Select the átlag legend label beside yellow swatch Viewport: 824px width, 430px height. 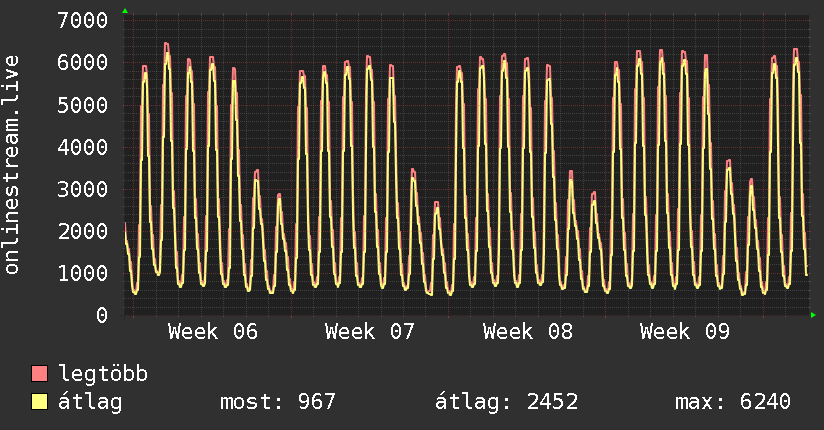(90, 402)
